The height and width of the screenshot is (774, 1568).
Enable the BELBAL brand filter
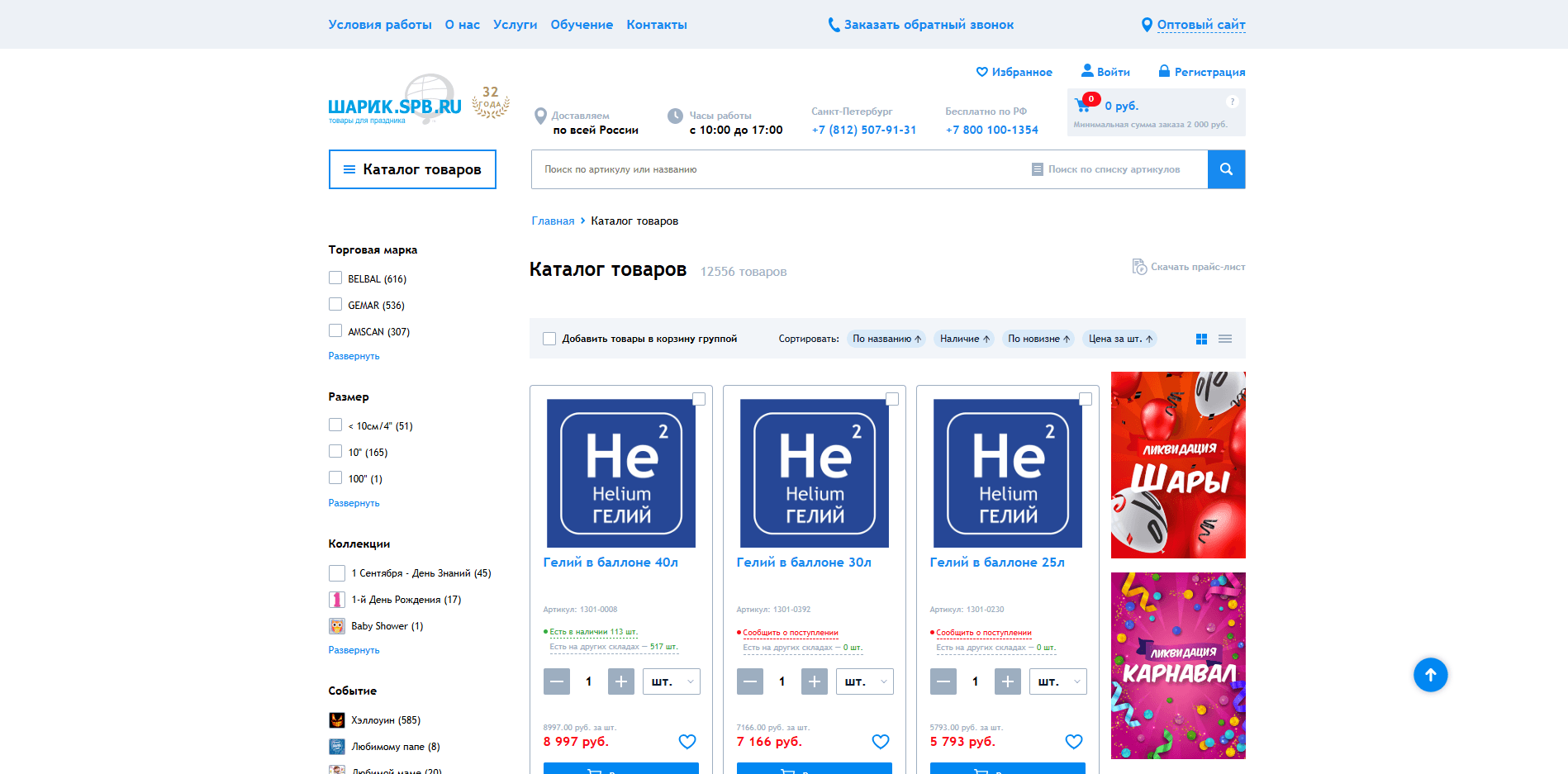point(335,278)
